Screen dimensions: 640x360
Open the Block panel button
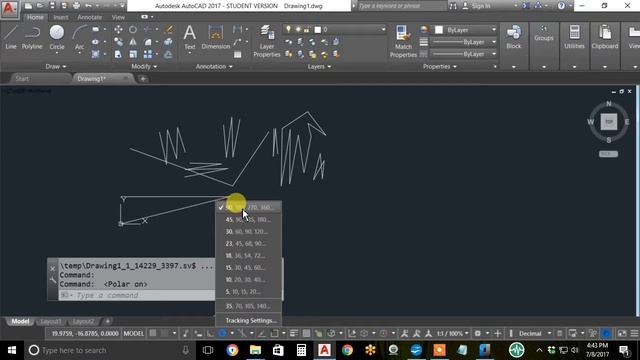coord(513,37)
